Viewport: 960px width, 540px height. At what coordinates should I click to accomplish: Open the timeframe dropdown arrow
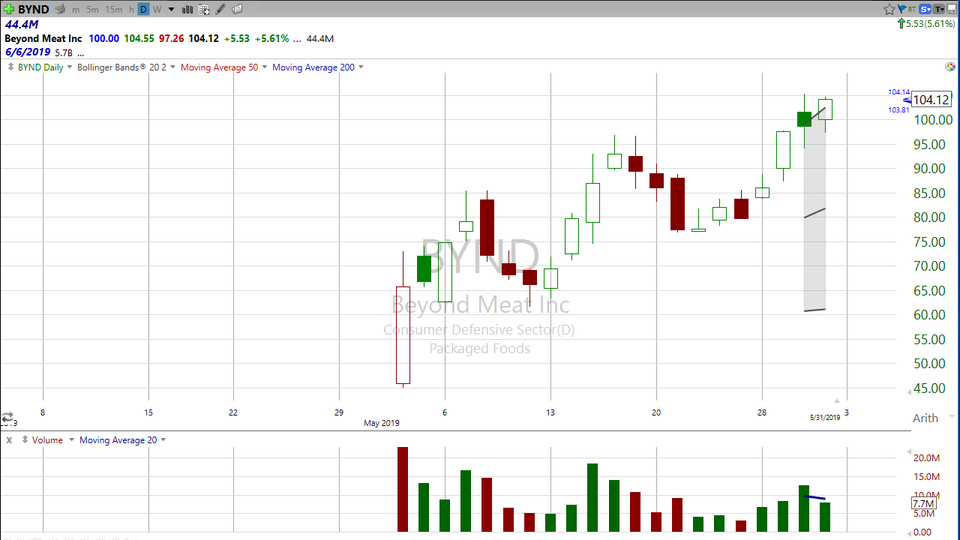[x=171, y=10]
